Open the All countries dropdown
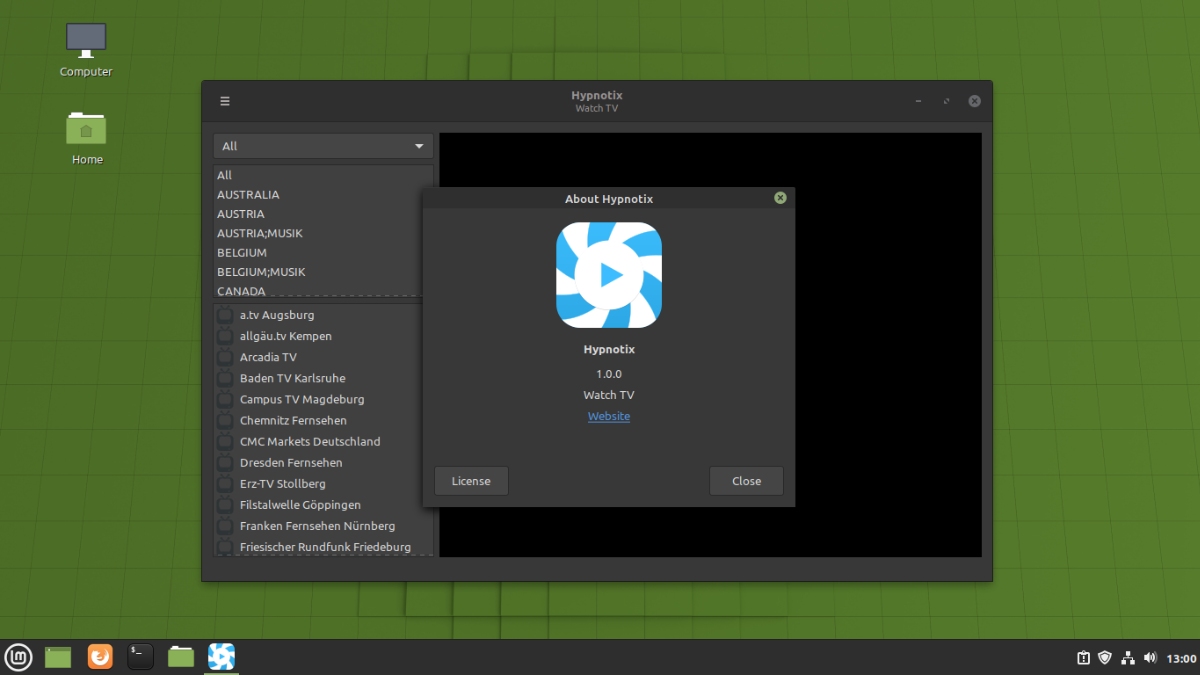 pos(322,145)
